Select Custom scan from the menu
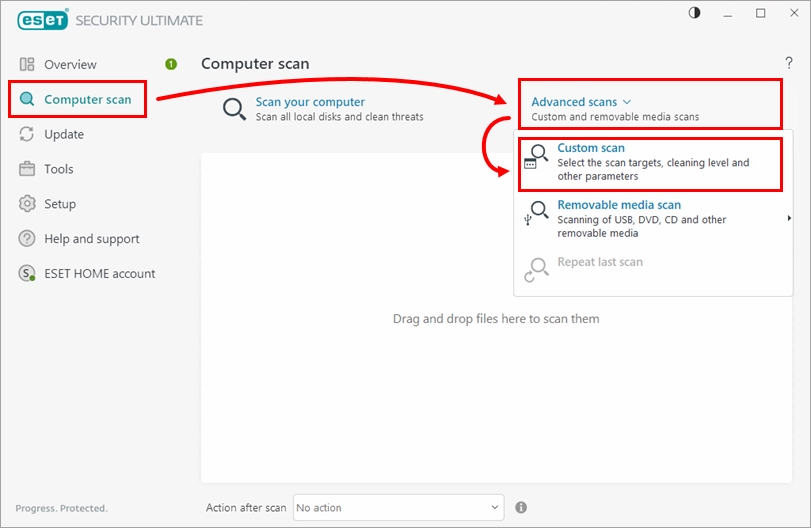 pyautogui.click(x=591, y=148)
